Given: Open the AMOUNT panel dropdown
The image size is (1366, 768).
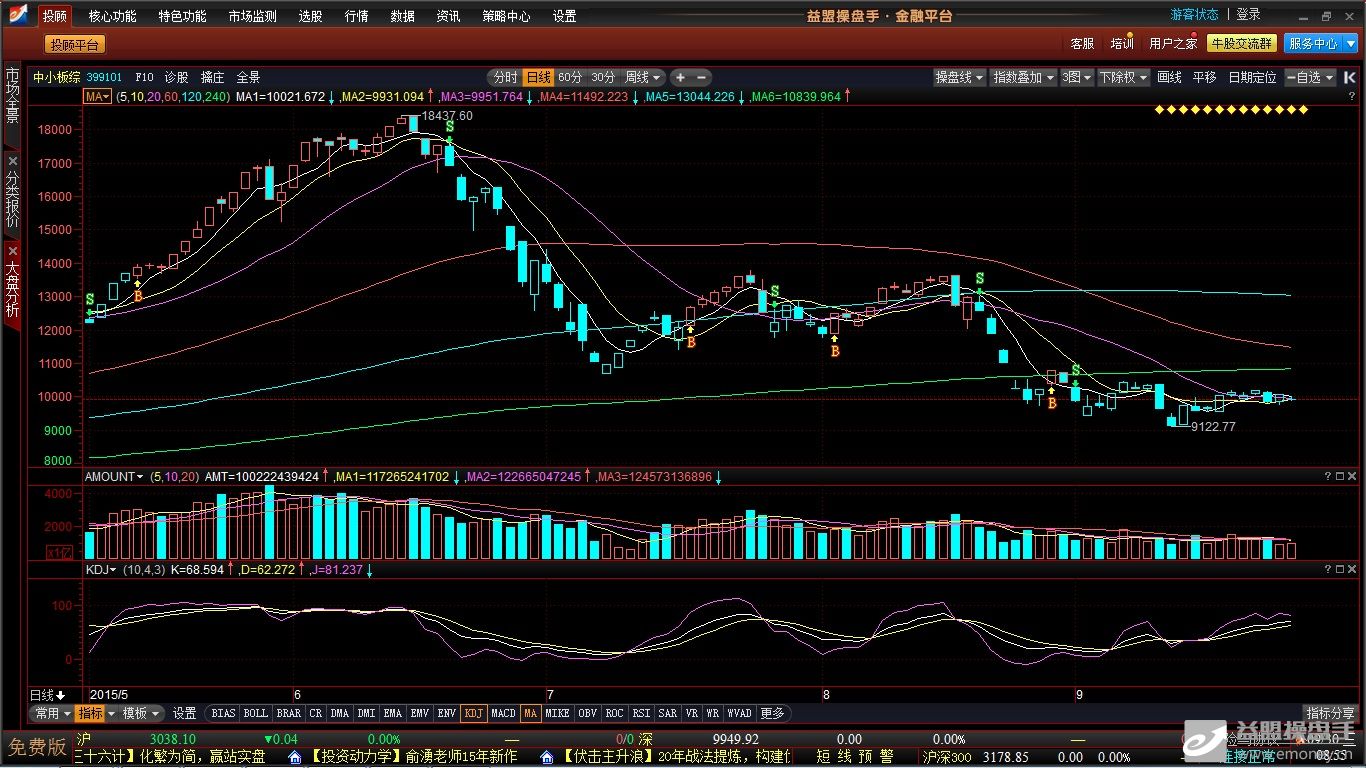Looking at the screenshot, I should pyautogui.click(x=114, y=477).
